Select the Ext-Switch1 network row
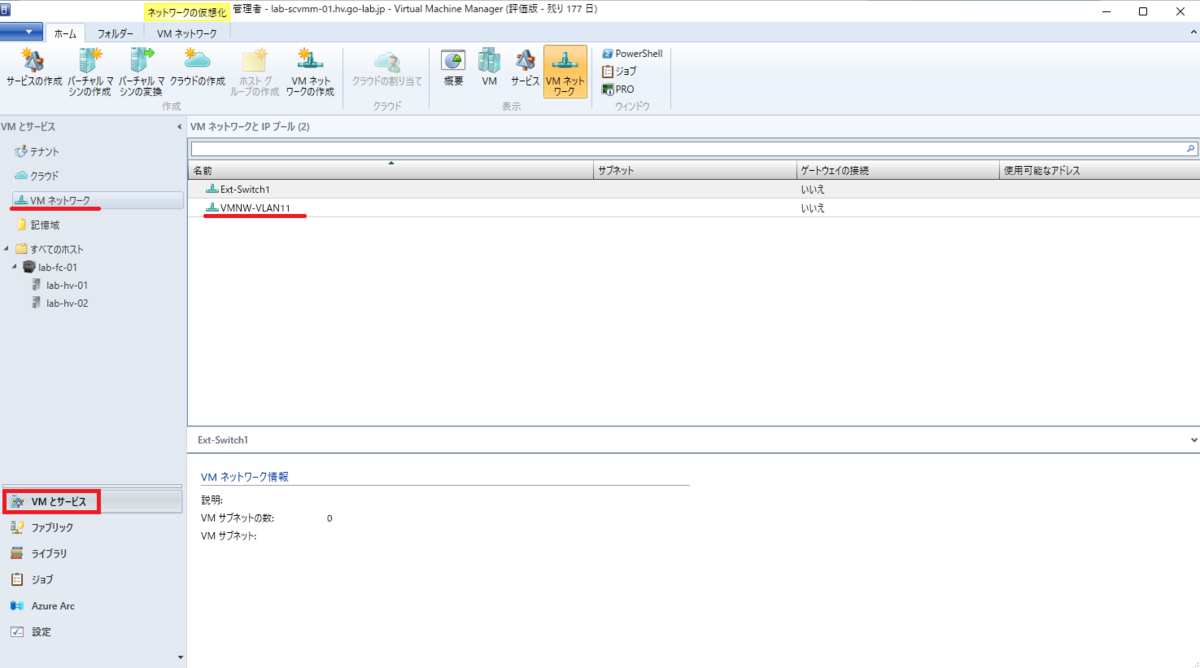 click(x=694, y=189)
